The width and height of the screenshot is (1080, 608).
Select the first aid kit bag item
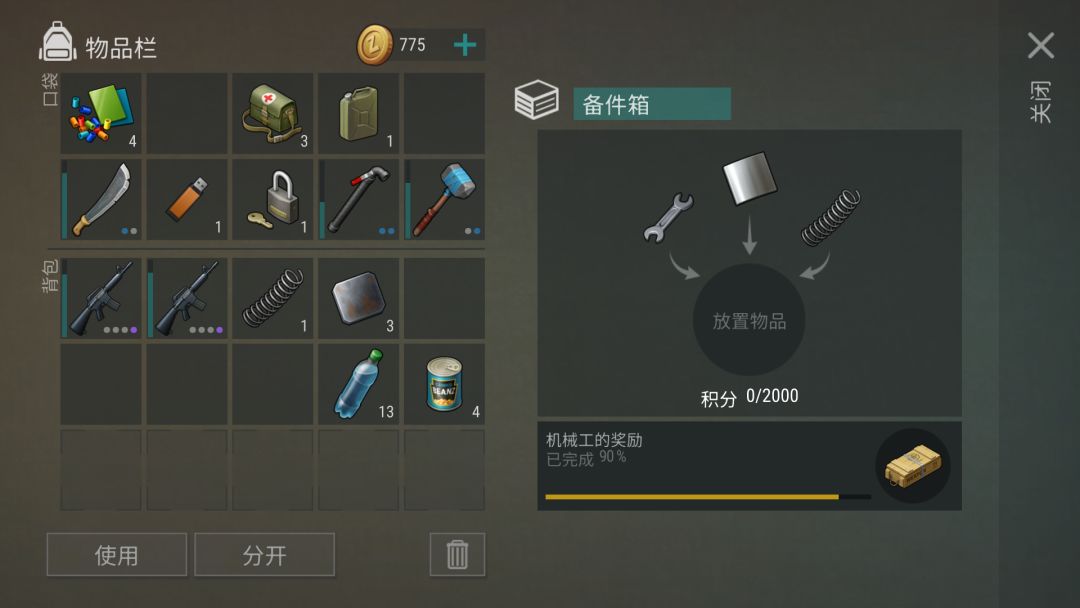(273, 114)
